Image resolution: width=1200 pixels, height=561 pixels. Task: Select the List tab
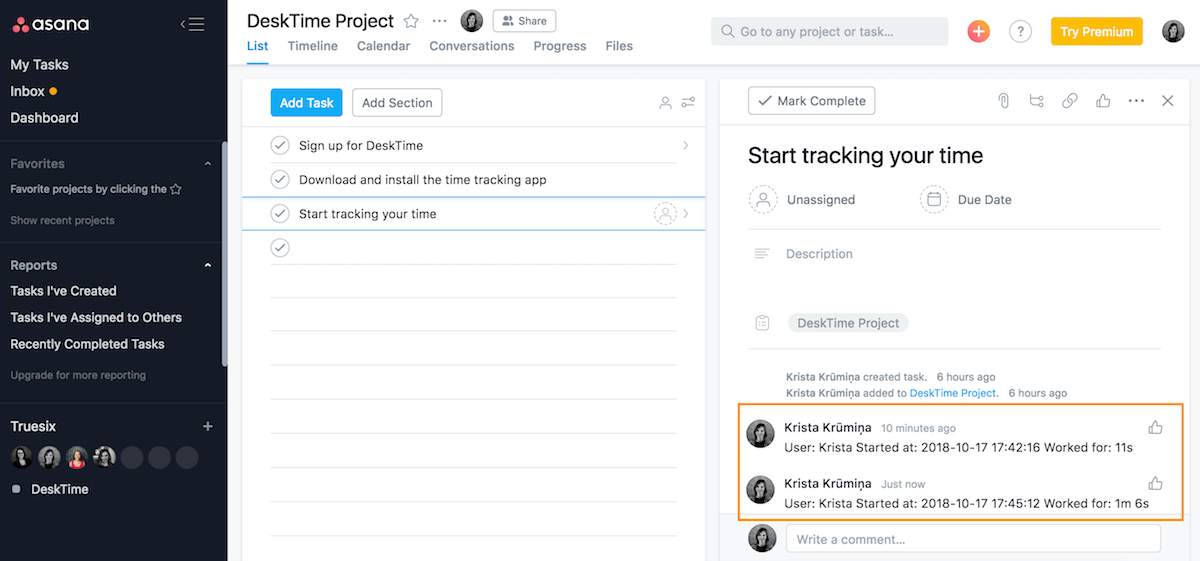click(257, 46)
